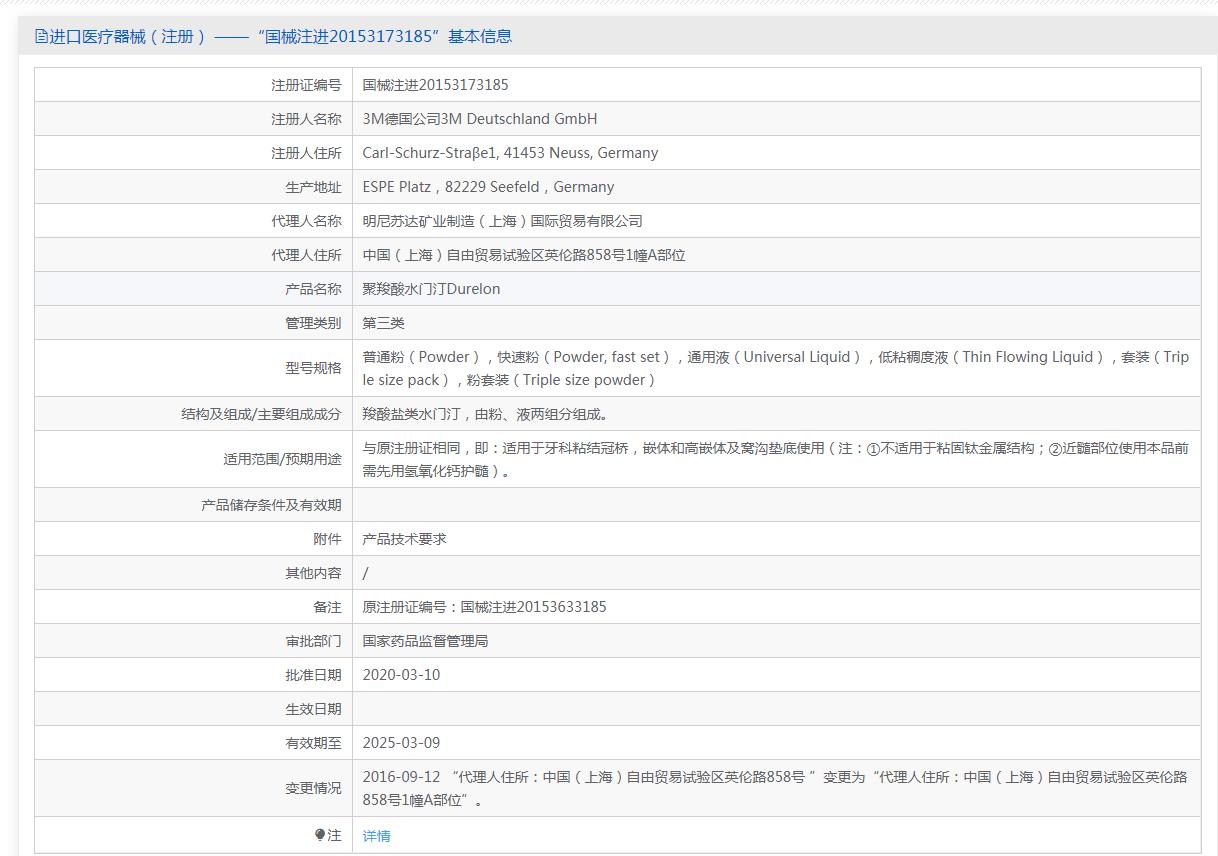Click the 代理人名称 label

click(306, 221)
